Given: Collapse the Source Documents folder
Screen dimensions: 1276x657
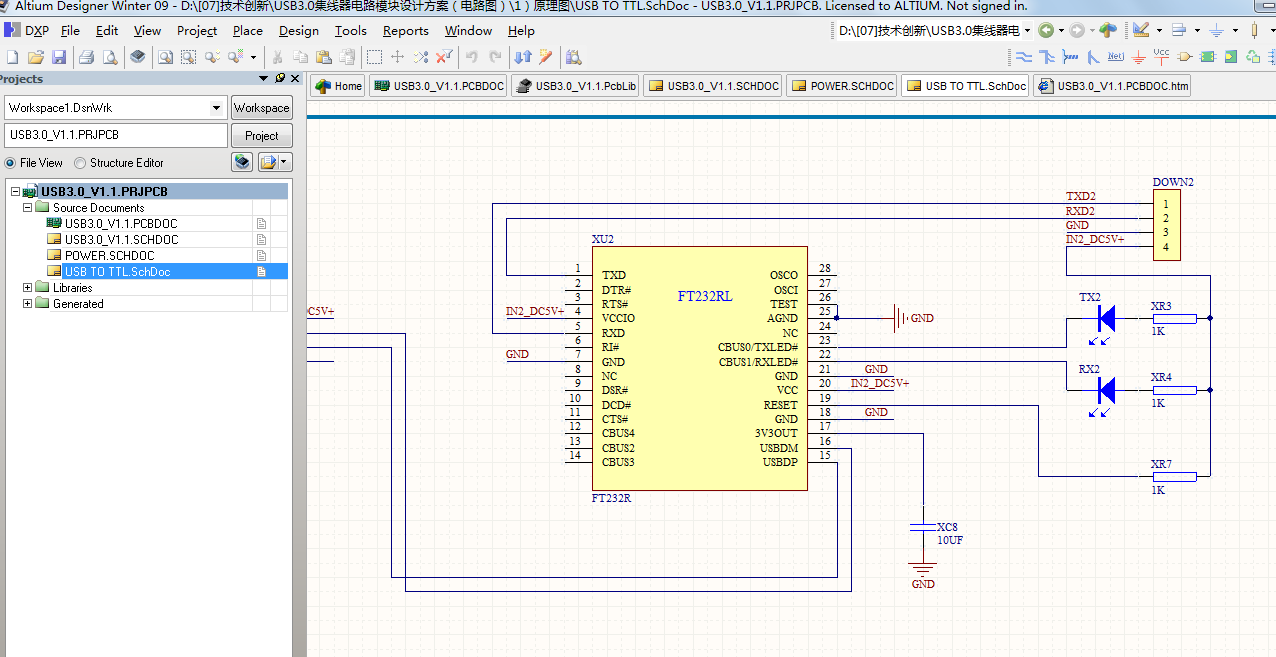Looking at the screenshot, I should coord(27,208).
